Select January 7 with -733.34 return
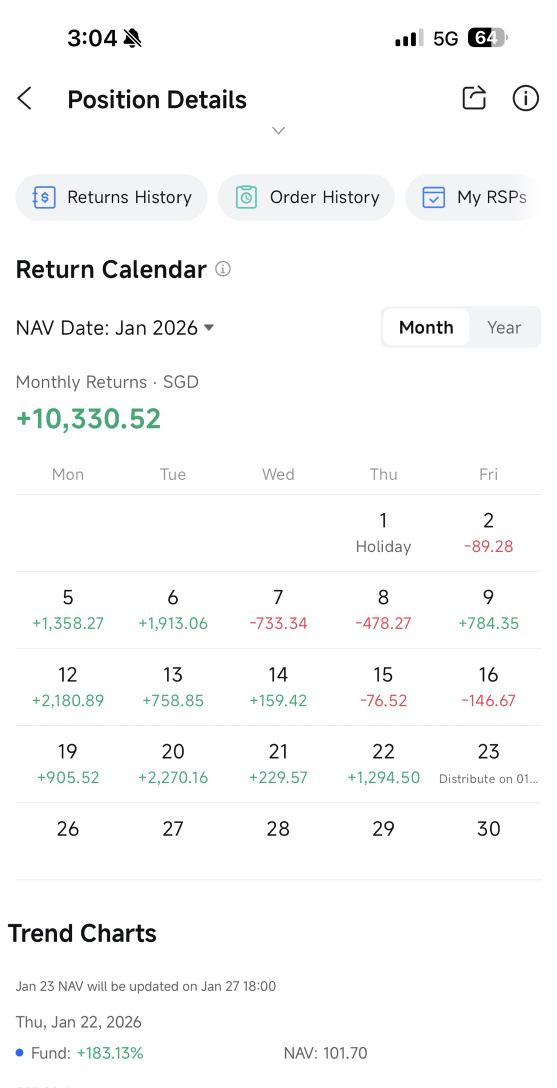Screen dimensions: 557x1088 [x=278, y=610]
